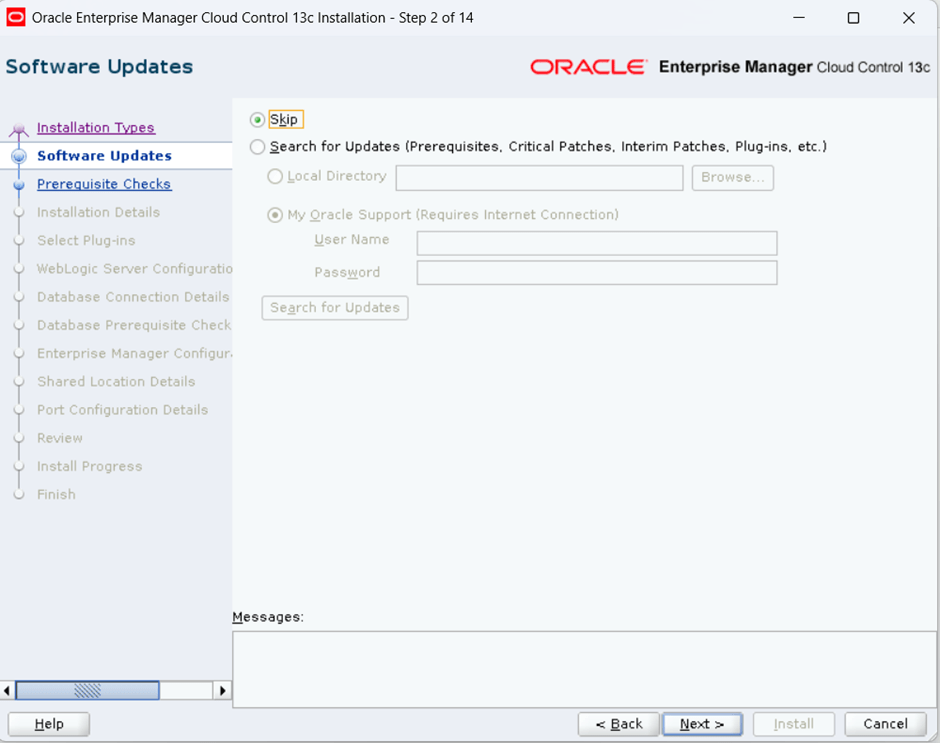The image size is (940, 743).
Task: Click the sidebar horizontal scrollbar thumb
Action: (x=87, y=690)
